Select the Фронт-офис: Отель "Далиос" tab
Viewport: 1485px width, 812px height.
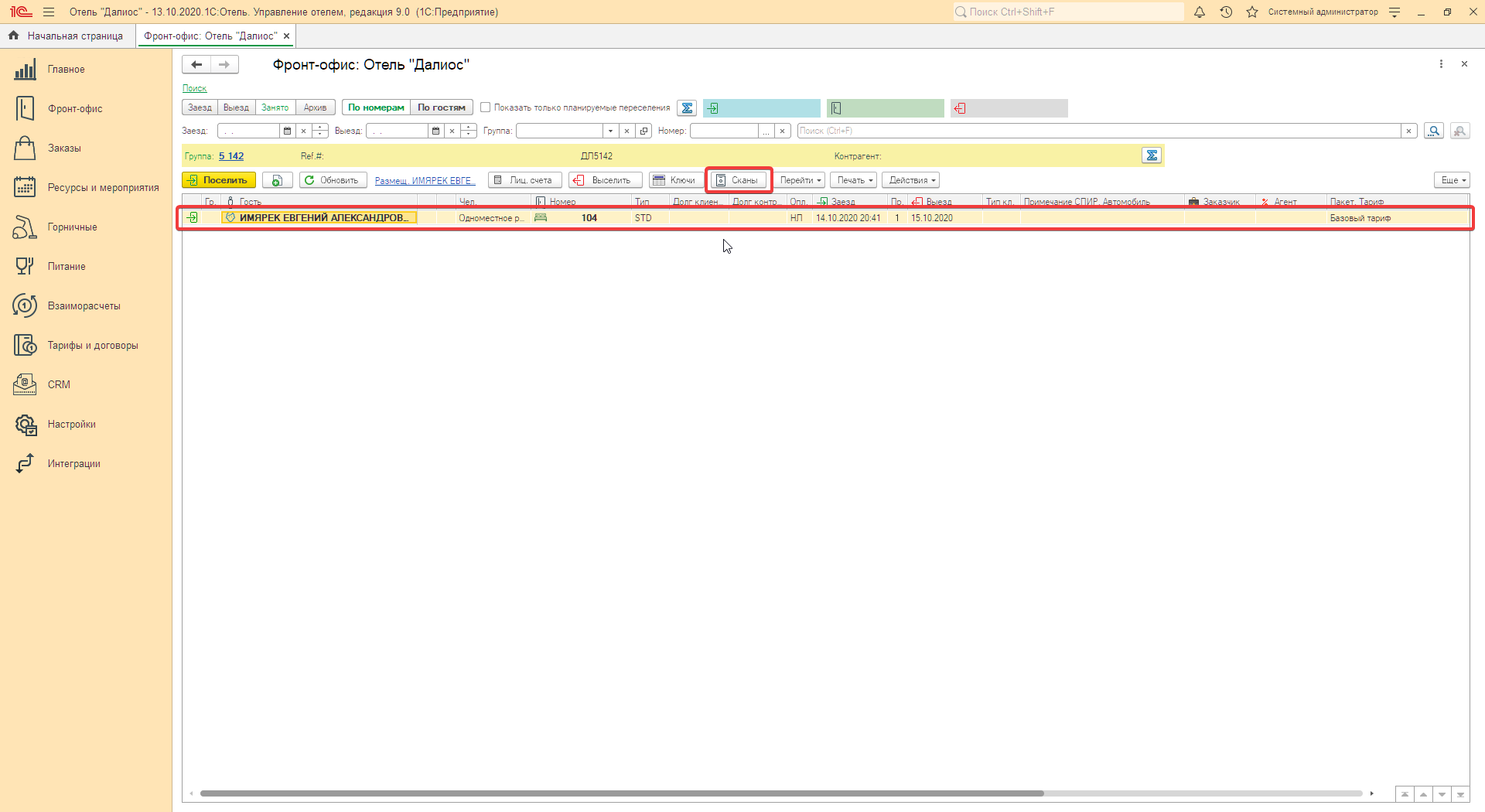pos(210,36)
